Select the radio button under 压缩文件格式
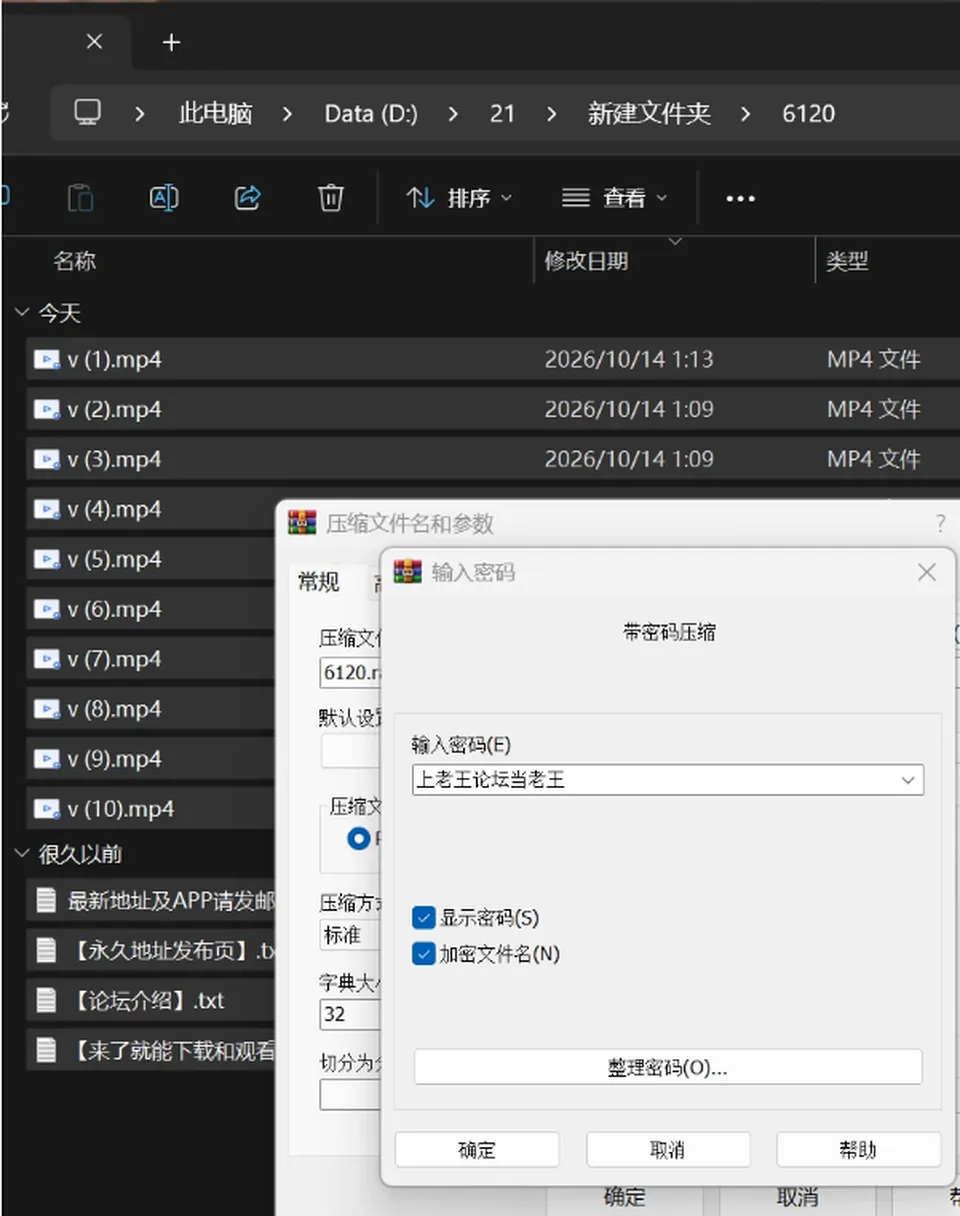This screenshot has width=960, height=1216. (358, 838)
